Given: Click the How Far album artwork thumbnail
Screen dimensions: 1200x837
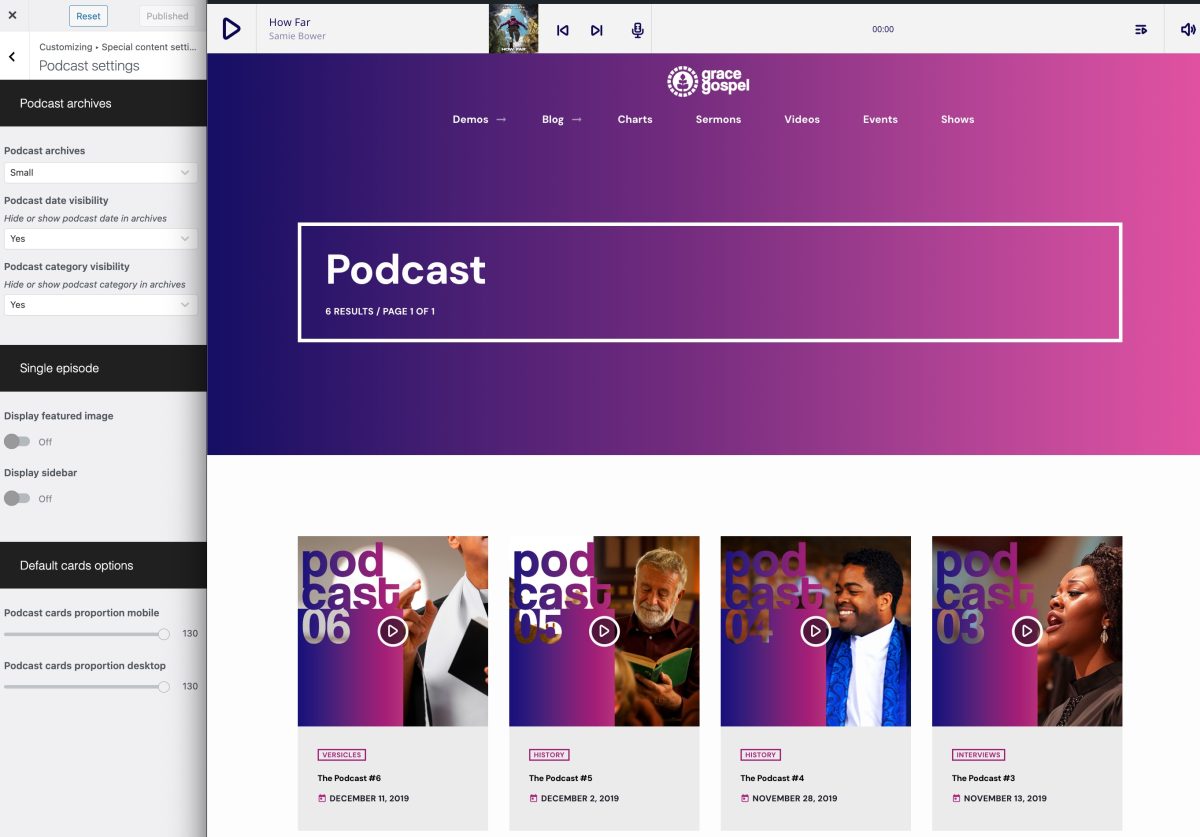Looking at the screenshot, I should 513,29.
